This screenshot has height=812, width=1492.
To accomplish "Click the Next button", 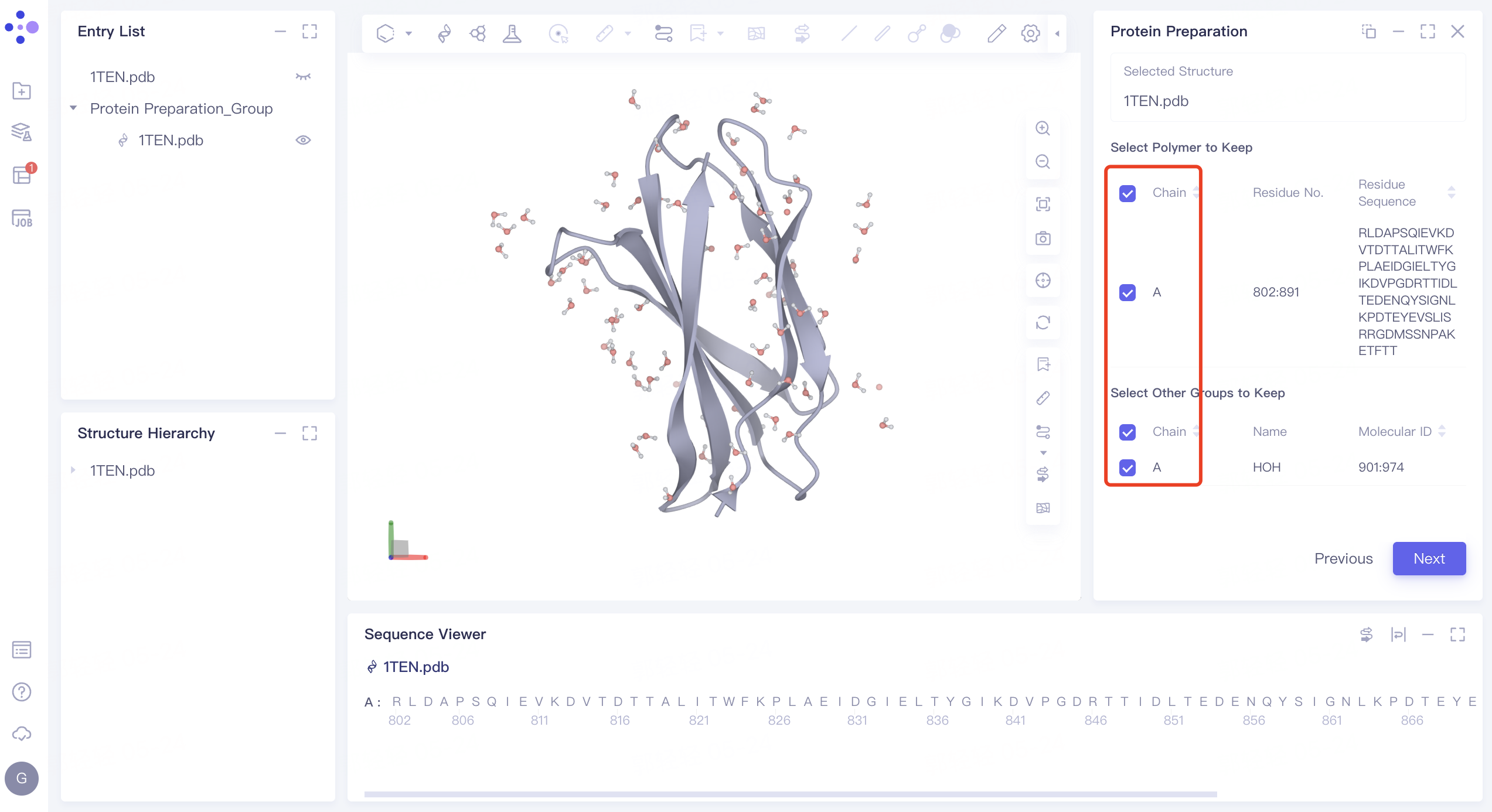I will (1429, 558).
